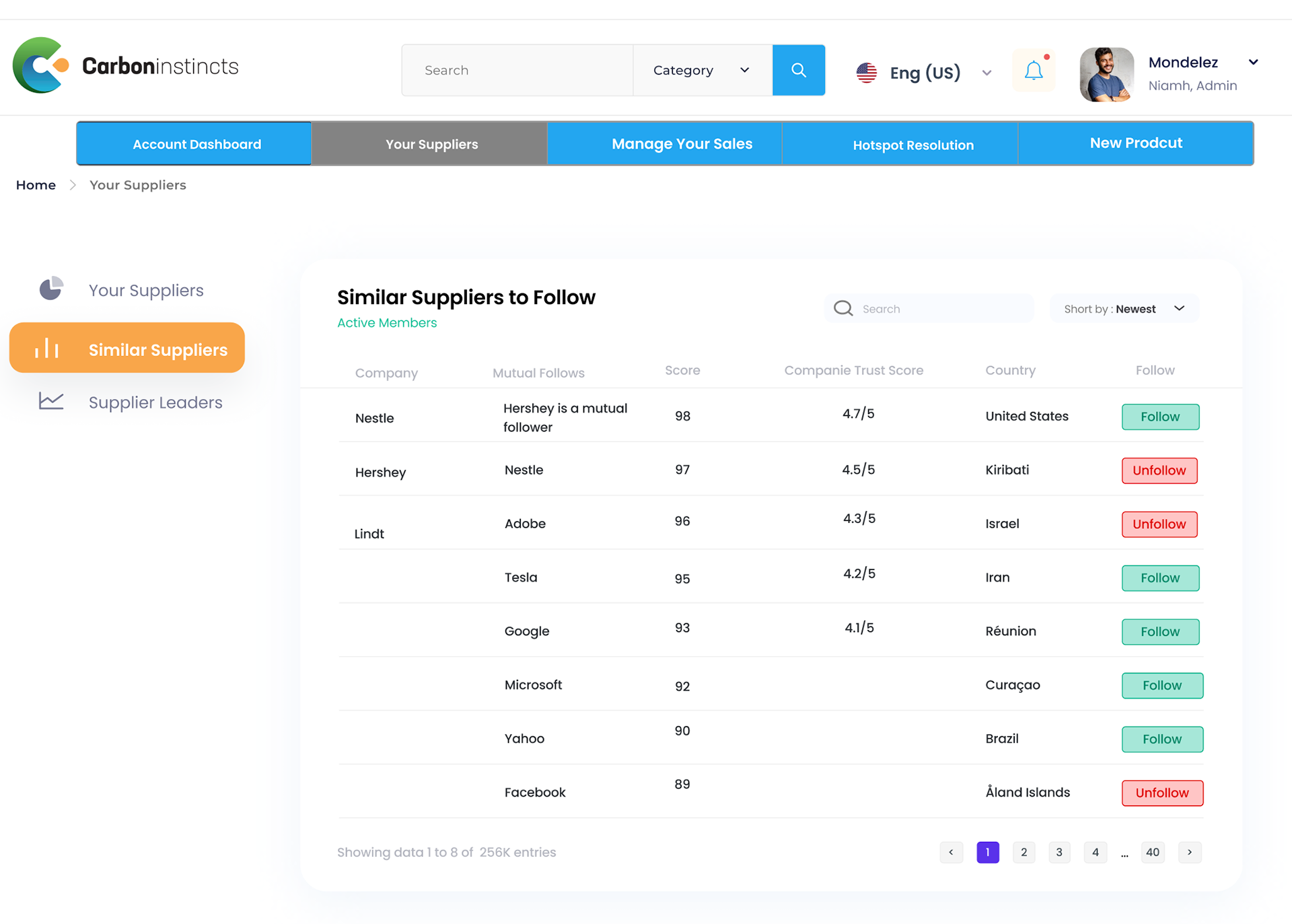Click the Hershey company cell
The height and width of the screenshot is (924, 1292).
click(380, 472)
